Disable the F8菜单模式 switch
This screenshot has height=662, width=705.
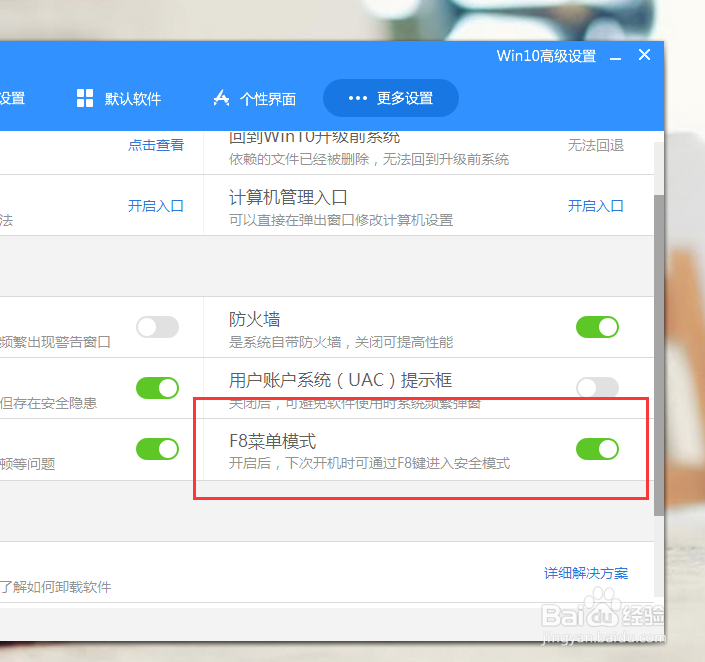click(597, 449)
